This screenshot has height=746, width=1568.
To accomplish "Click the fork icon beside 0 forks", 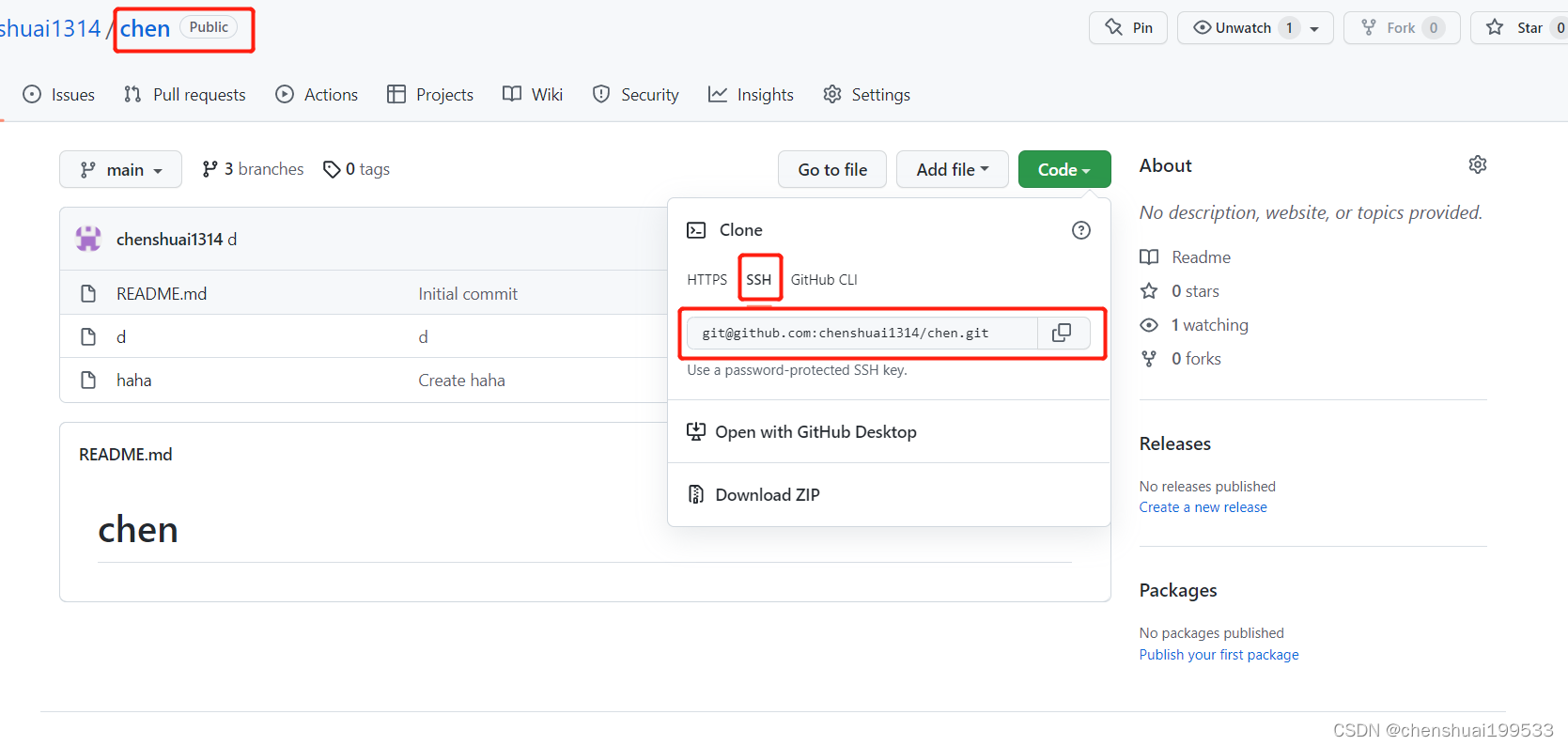I will coord(1149,359).
